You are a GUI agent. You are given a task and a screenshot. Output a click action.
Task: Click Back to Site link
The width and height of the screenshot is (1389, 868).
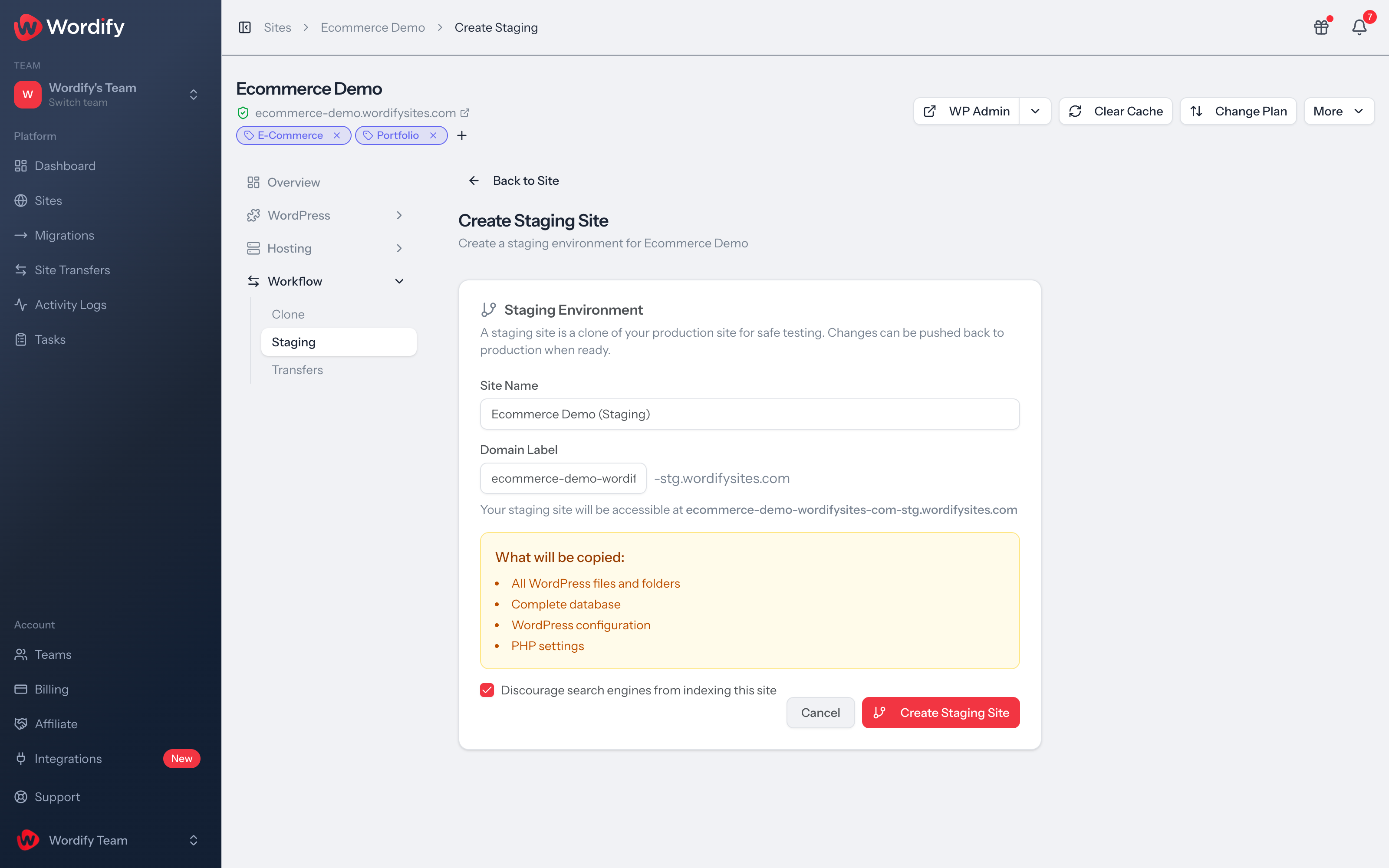click(x=513, y=181)
